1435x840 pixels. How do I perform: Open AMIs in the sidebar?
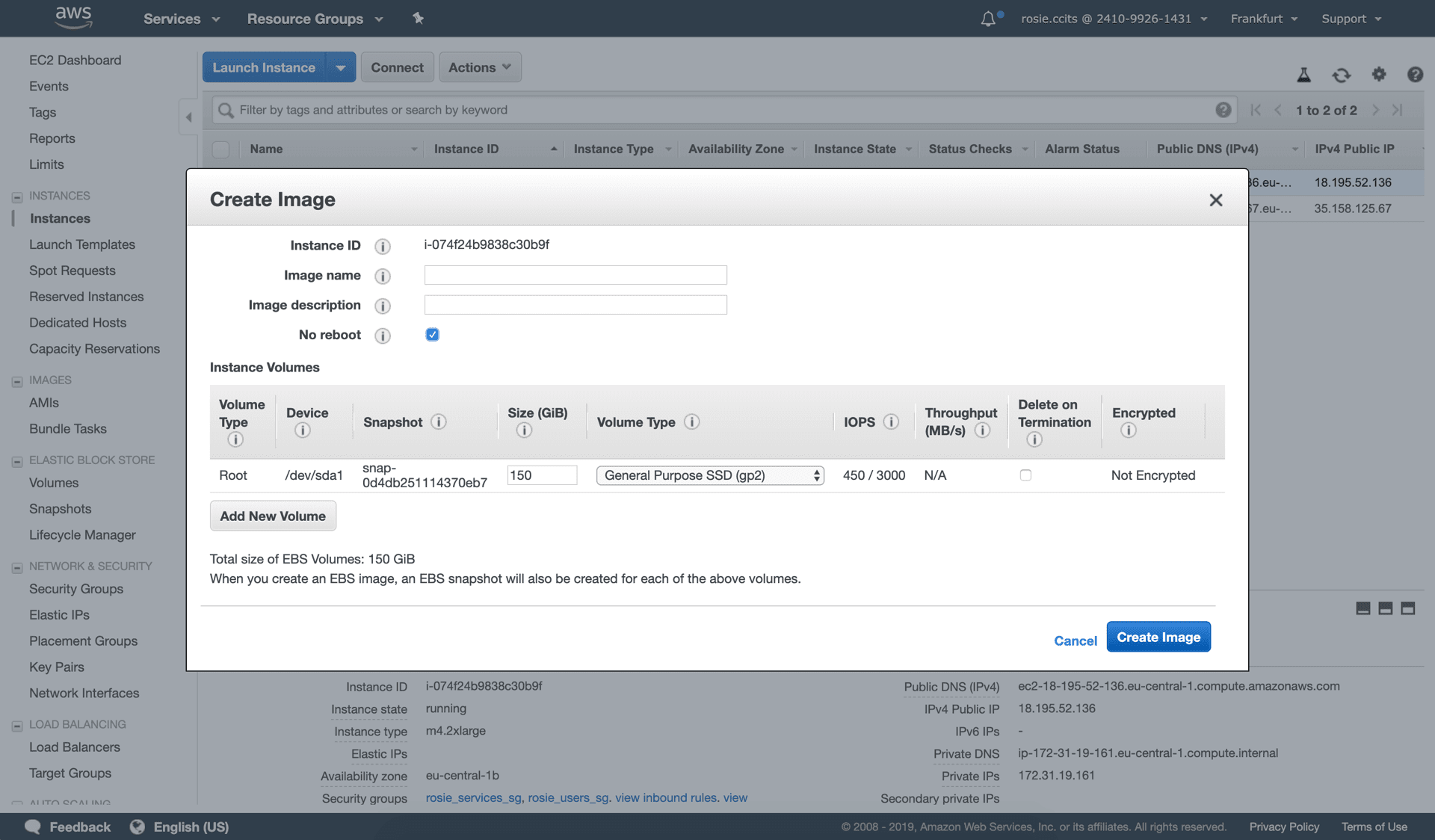44,403
